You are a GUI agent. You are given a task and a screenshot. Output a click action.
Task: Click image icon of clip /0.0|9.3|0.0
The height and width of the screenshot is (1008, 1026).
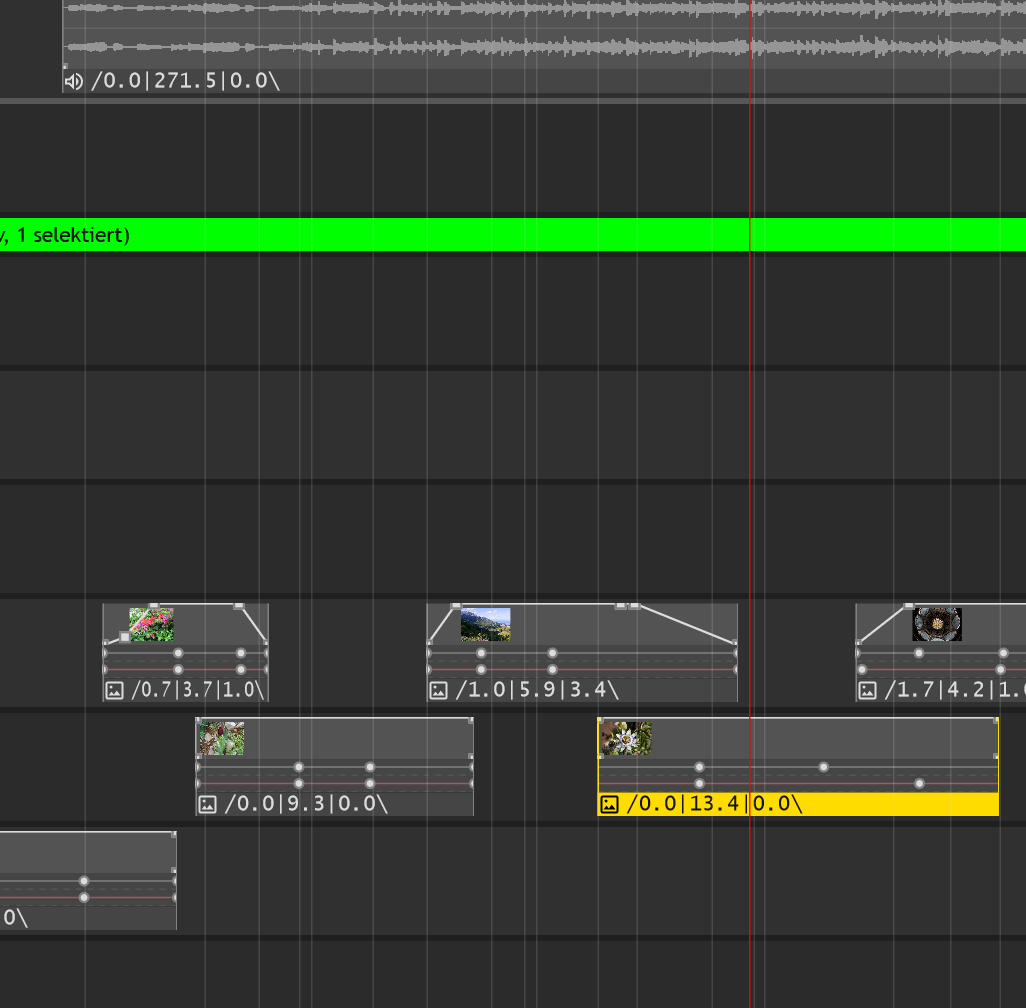click(x=207, y=804)
